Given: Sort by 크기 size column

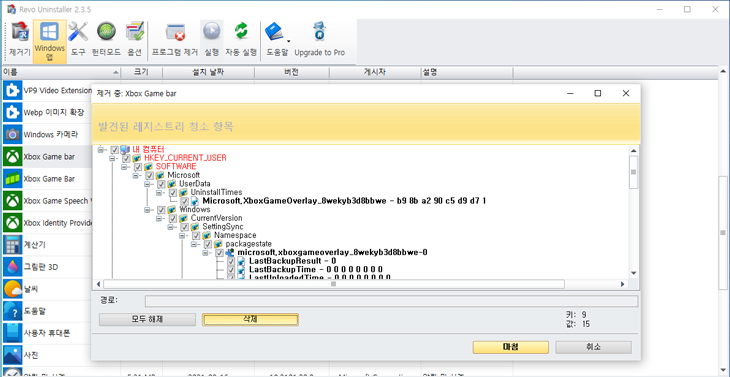Looking at the screenshot, I should [x=142, y=73].
